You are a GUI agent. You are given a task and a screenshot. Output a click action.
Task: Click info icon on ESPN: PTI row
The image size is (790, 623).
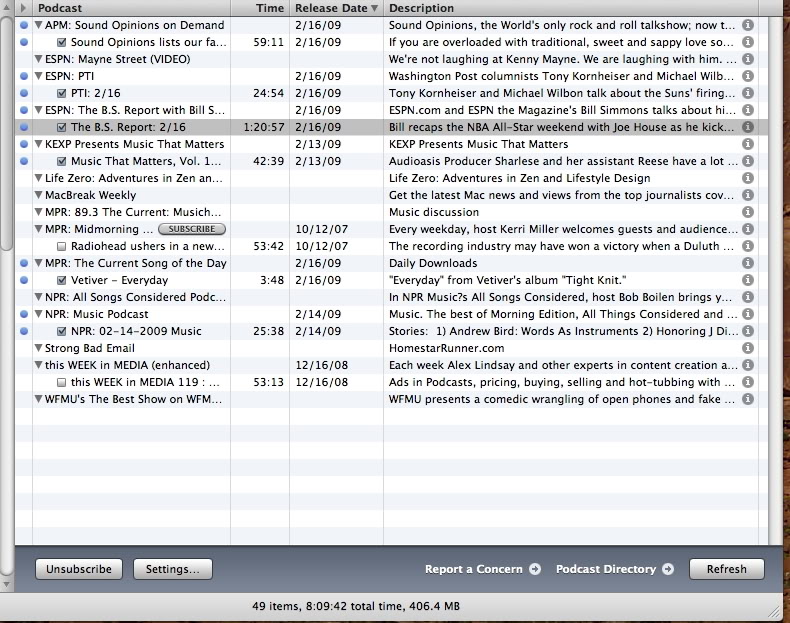coord(748,76)
